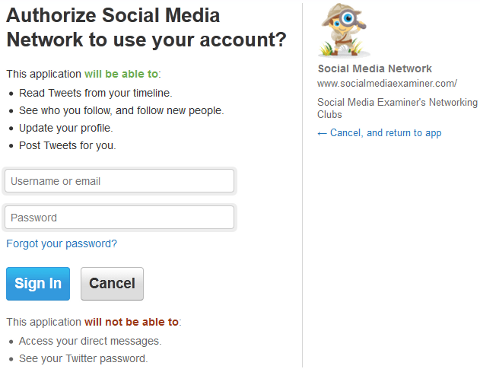The width and height of the screenshot is (480, 369).
Task: Click the Social Media Network app name
Action: point(375,69)
